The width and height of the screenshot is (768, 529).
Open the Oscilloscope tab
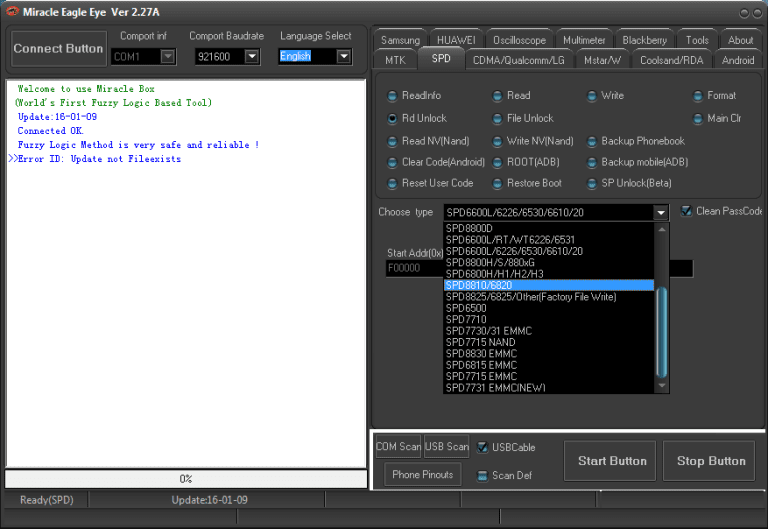tap(520, 40)
